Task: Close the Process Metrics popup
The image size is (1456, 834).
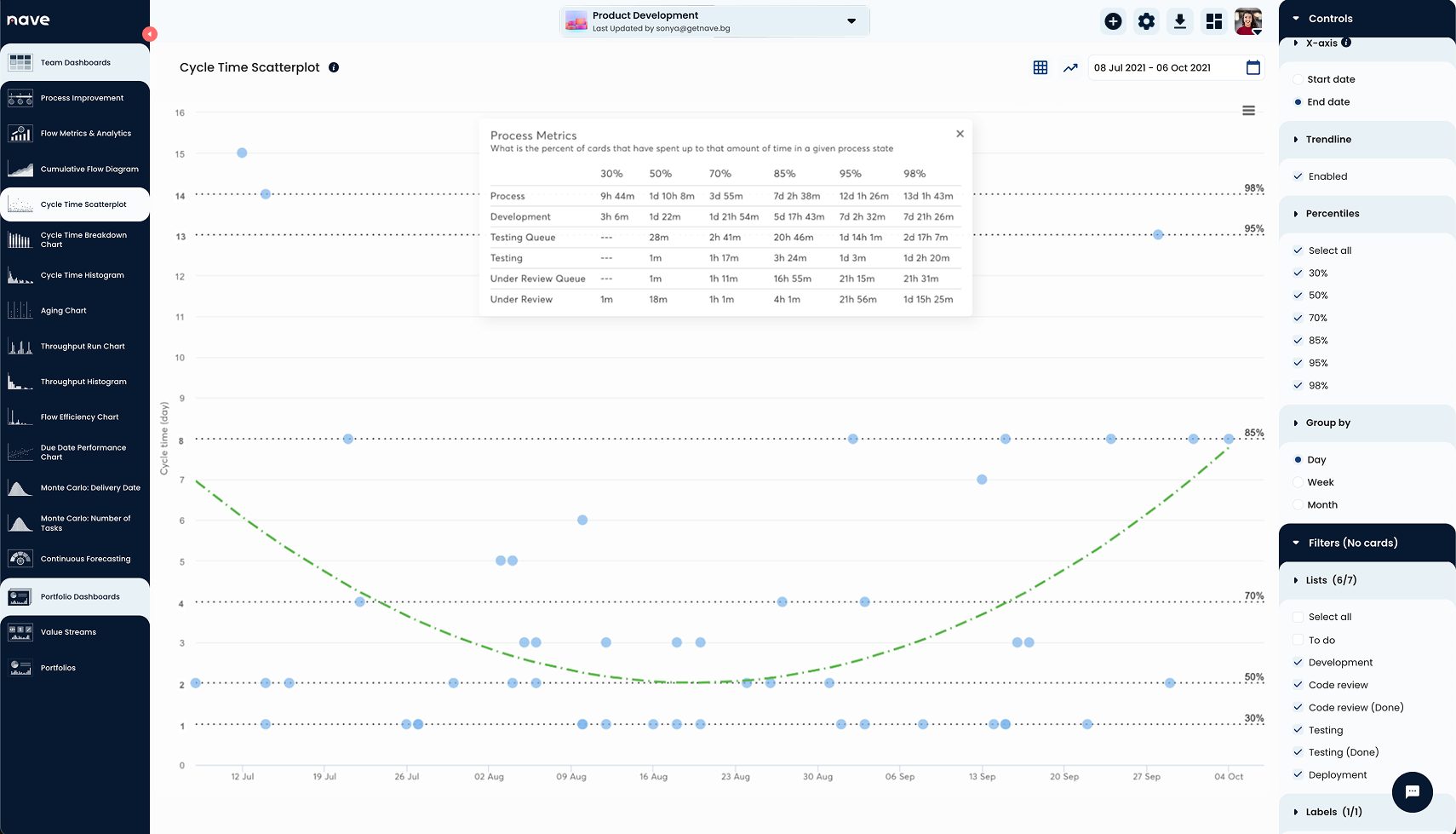Action: pos(960,133)
